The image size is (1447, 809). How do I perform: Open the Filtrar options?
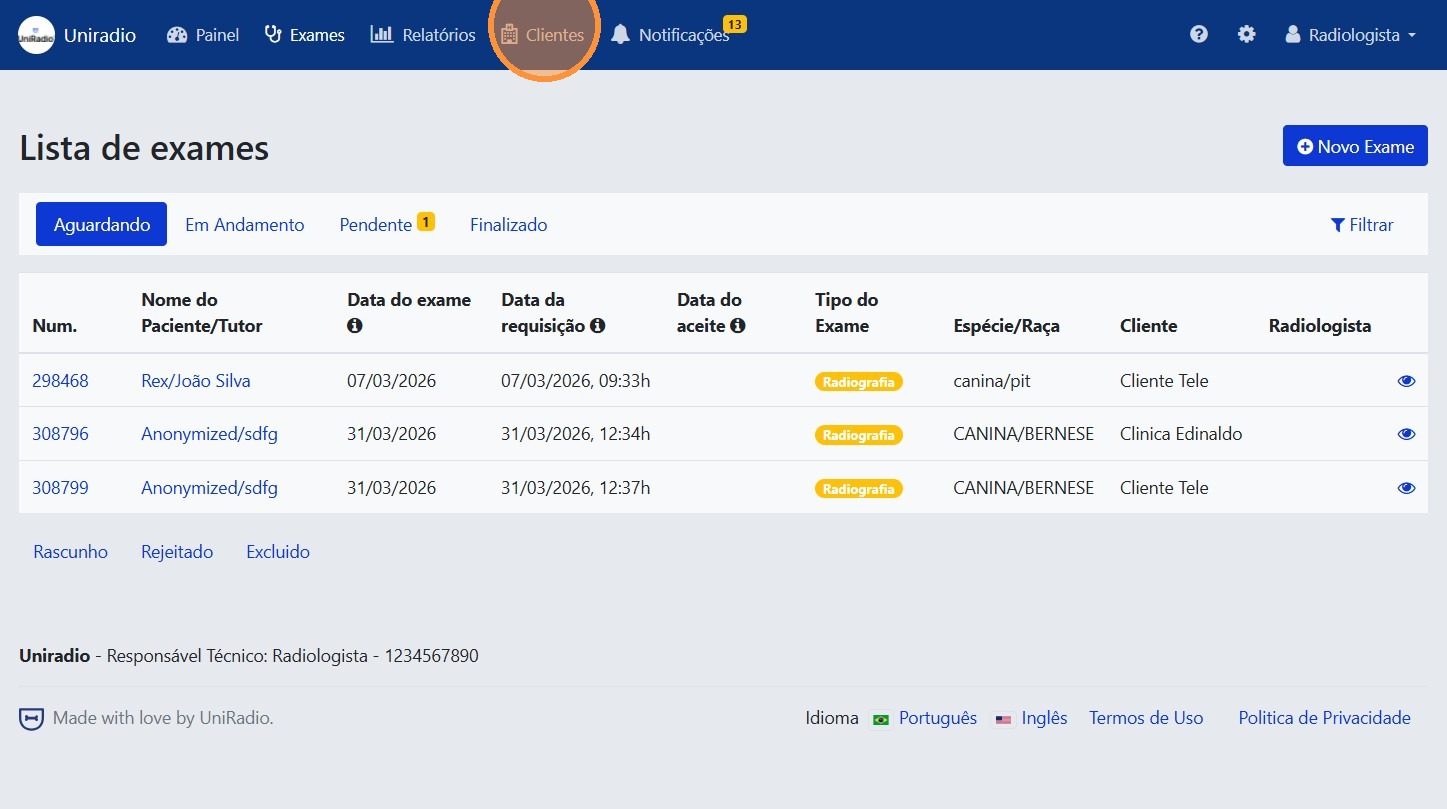point(1362,225)
